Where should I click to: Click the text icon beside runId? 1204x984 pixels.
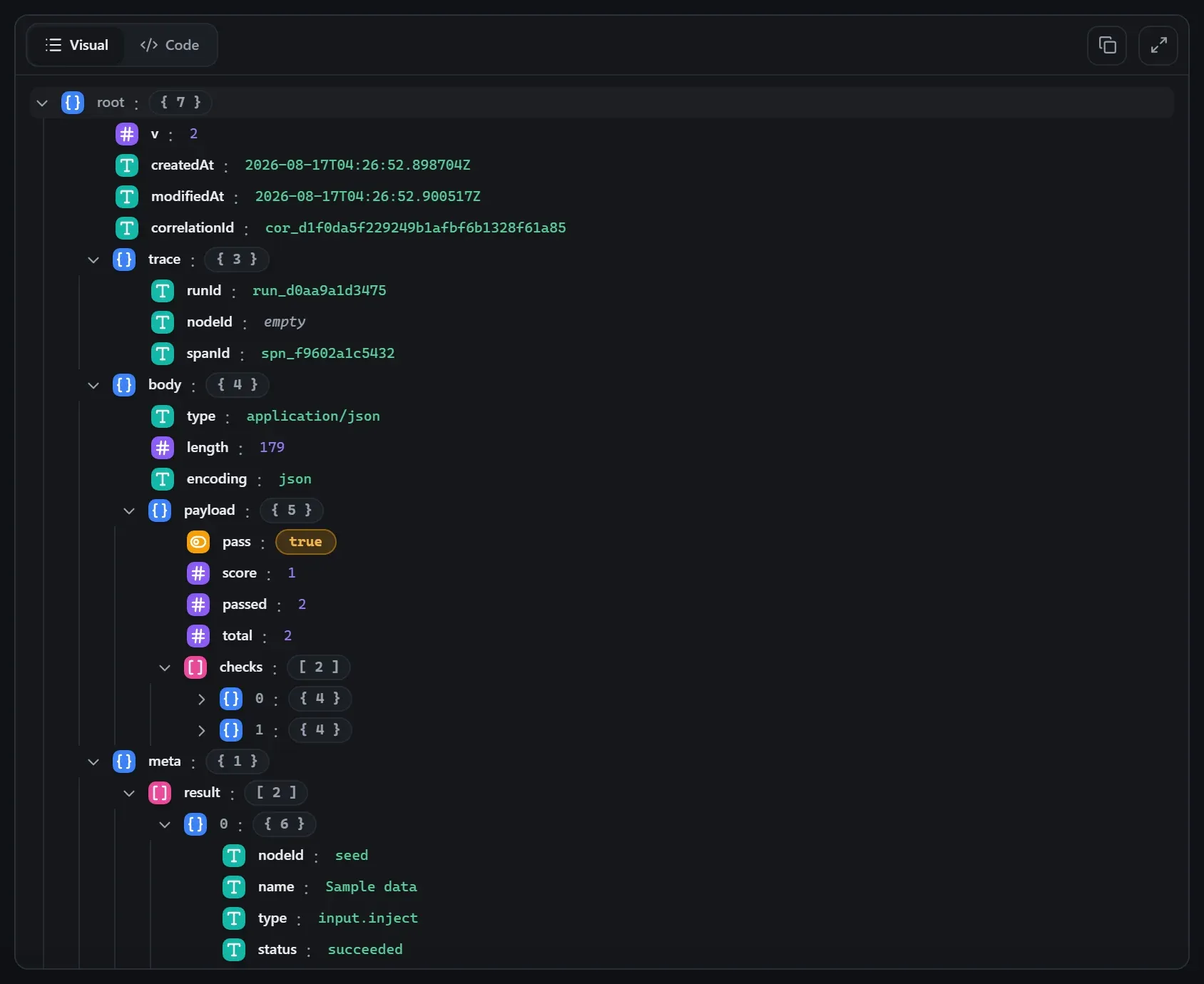tap(163, 291)
